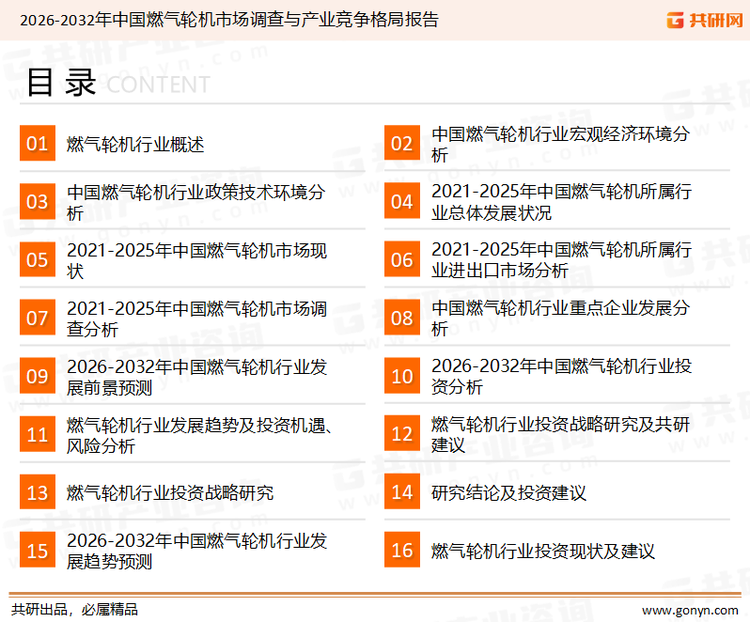This screenshot has height=622, width=750.
Task: Open chapter 燃气轮机行业投资战略研究及共研建议
Action: click(x=560, y=434)
